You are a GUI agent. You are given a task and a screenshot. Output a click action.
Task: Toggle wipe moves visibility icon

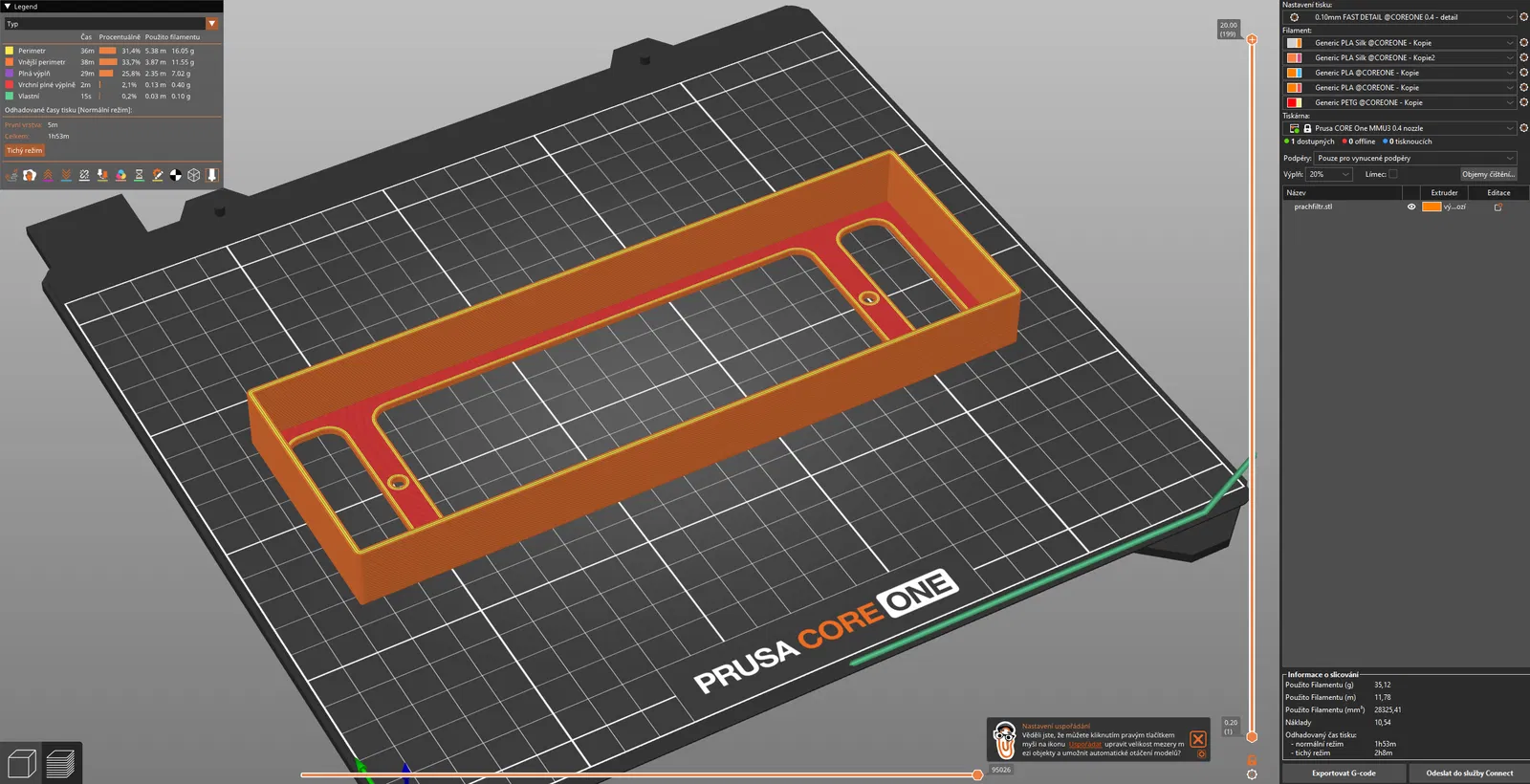30,175
